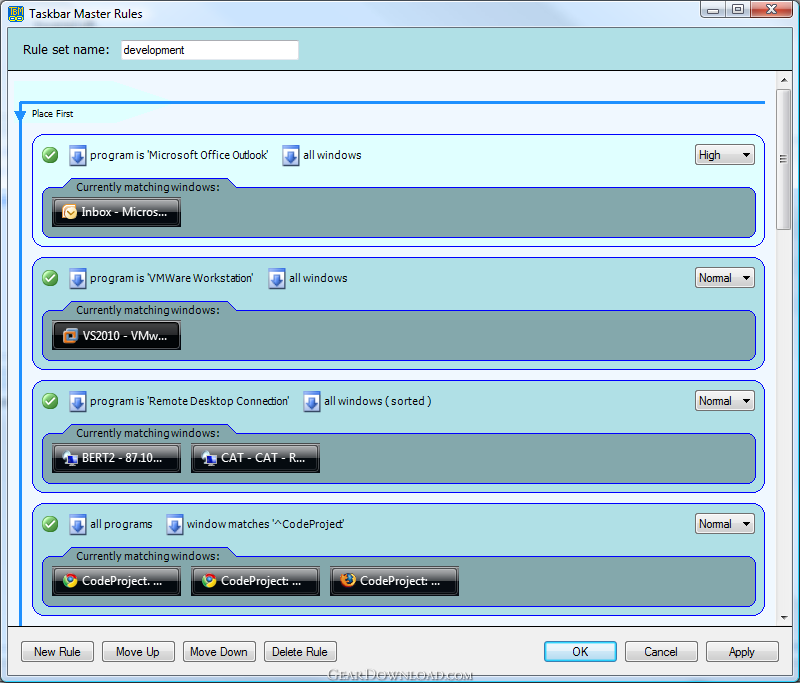The height and width of the screenshot is (683, 800).
Task: Click 'window matches ^CodeProject' text
Action: 265,524
